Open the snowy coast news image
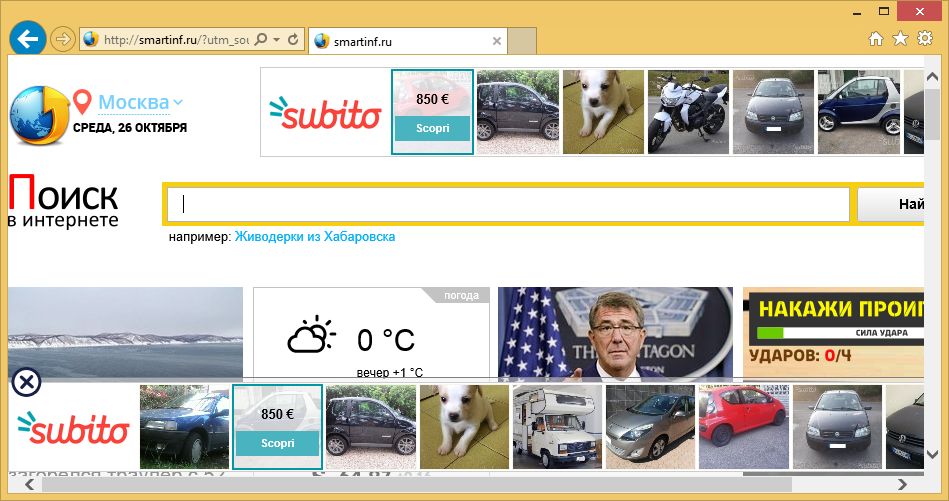 pyautogui.click(x=125, y=334)
